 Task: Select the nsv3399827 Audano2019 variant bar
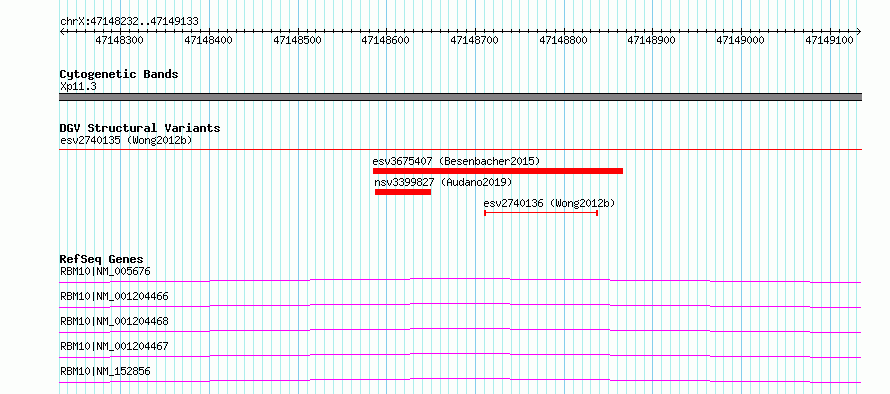[x=403, y=192]
